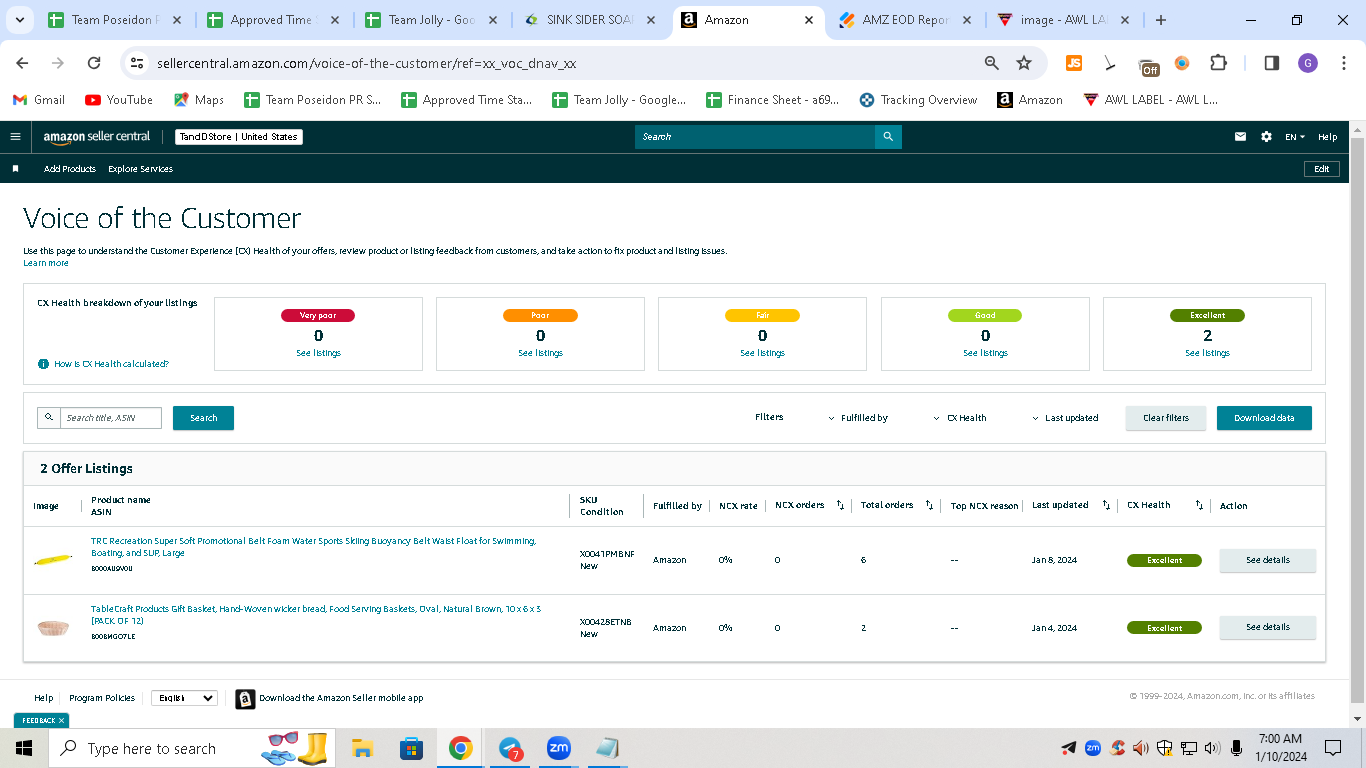Open Help in the top header
This screenshot has width=1366, height=768.
coord(1327,137)
